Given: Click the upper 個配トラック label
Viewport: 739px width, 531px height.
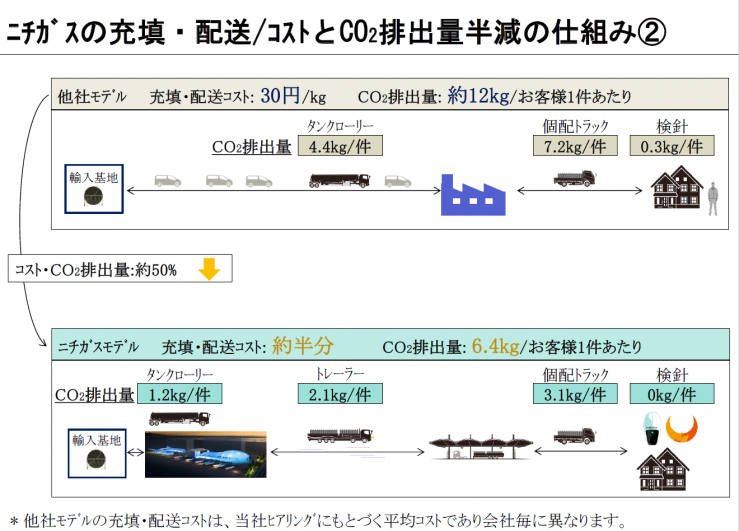Looking at the screenshot, I should [x=575, y=126].
